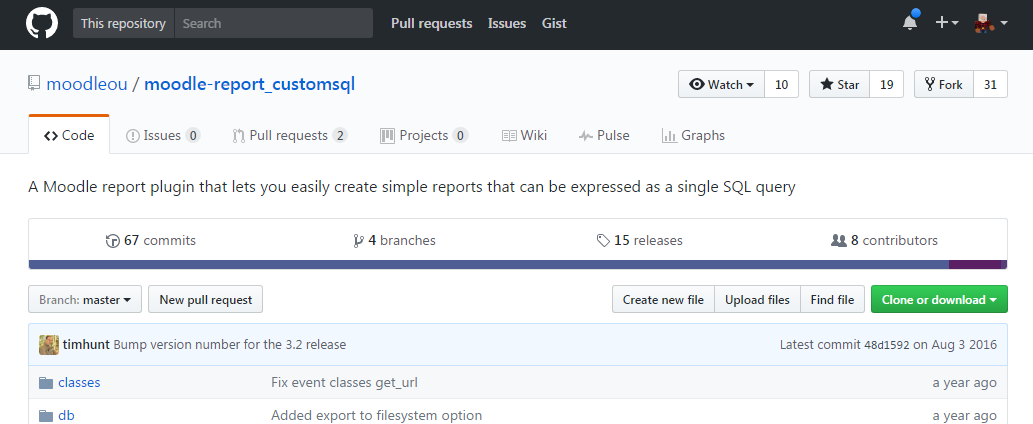Image resolution: width=1033 pixels, height=424 pixels.
Task: View the 31 forks count
Action: 990,84
